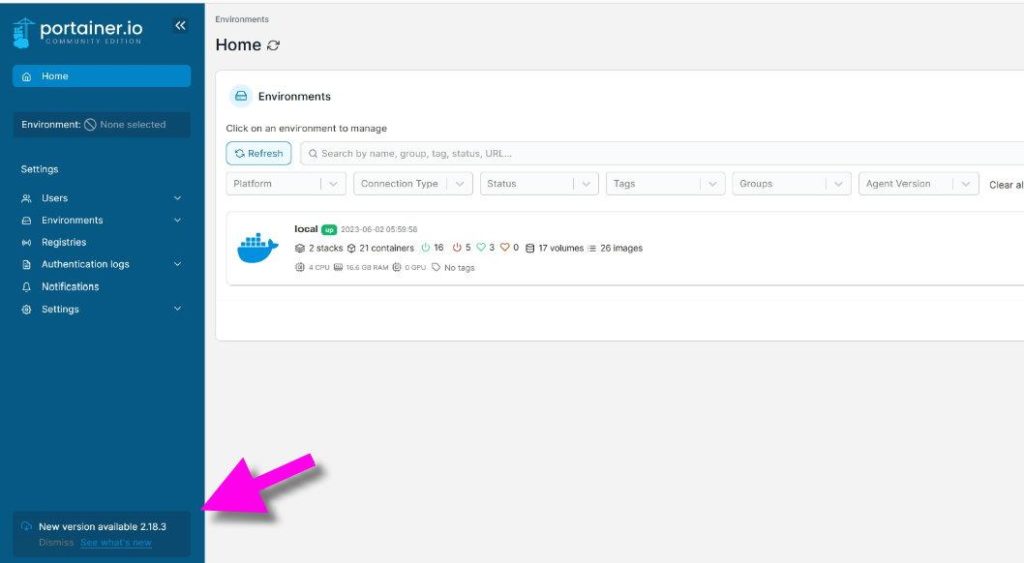This screenshot has height=563, width=1024.
Task: Click the environment search field
Action: pyautogui.click(x=662, y=153)
